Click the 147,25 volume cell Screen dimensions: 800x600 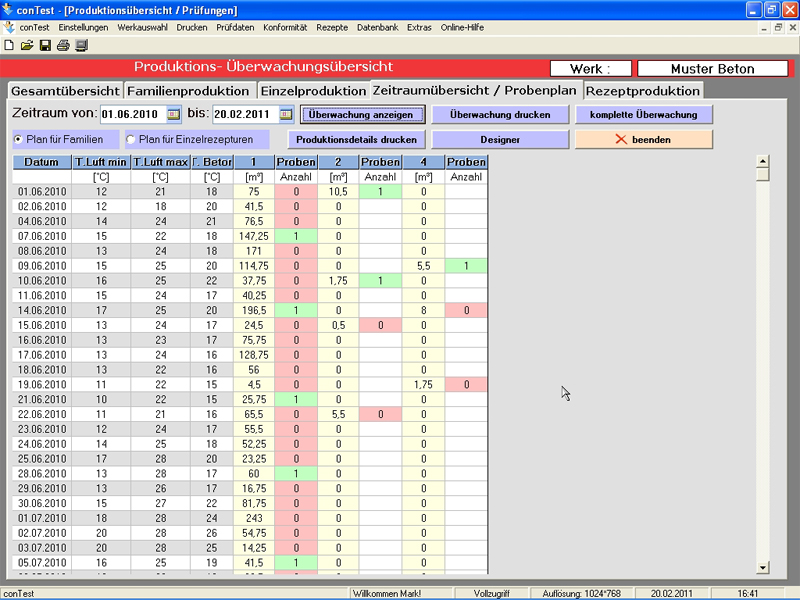coord(254,236)
